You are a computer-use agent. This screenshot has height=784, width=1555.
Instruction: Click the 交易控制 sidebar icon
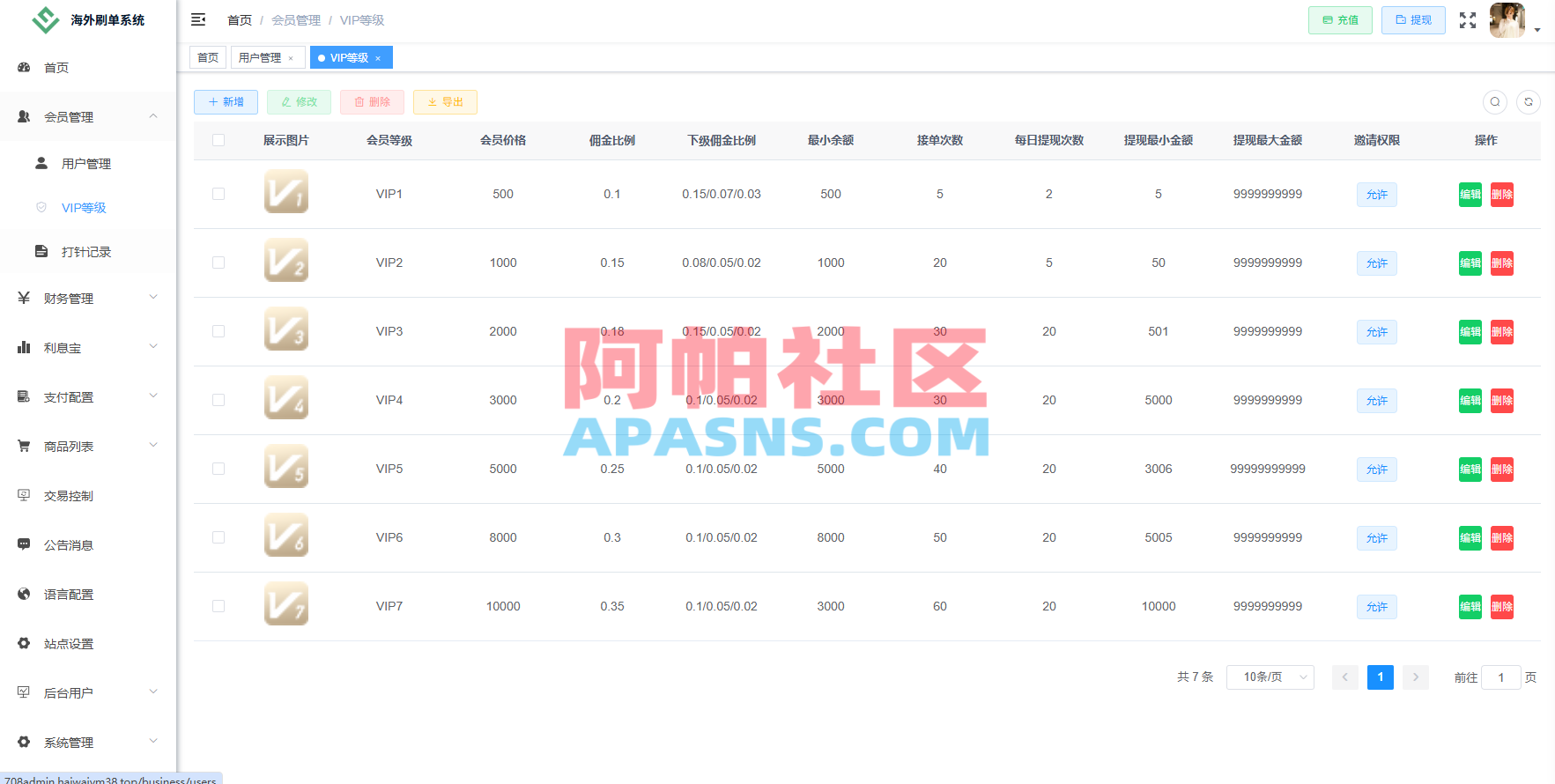pyautogui.click(x=25, y=495)
